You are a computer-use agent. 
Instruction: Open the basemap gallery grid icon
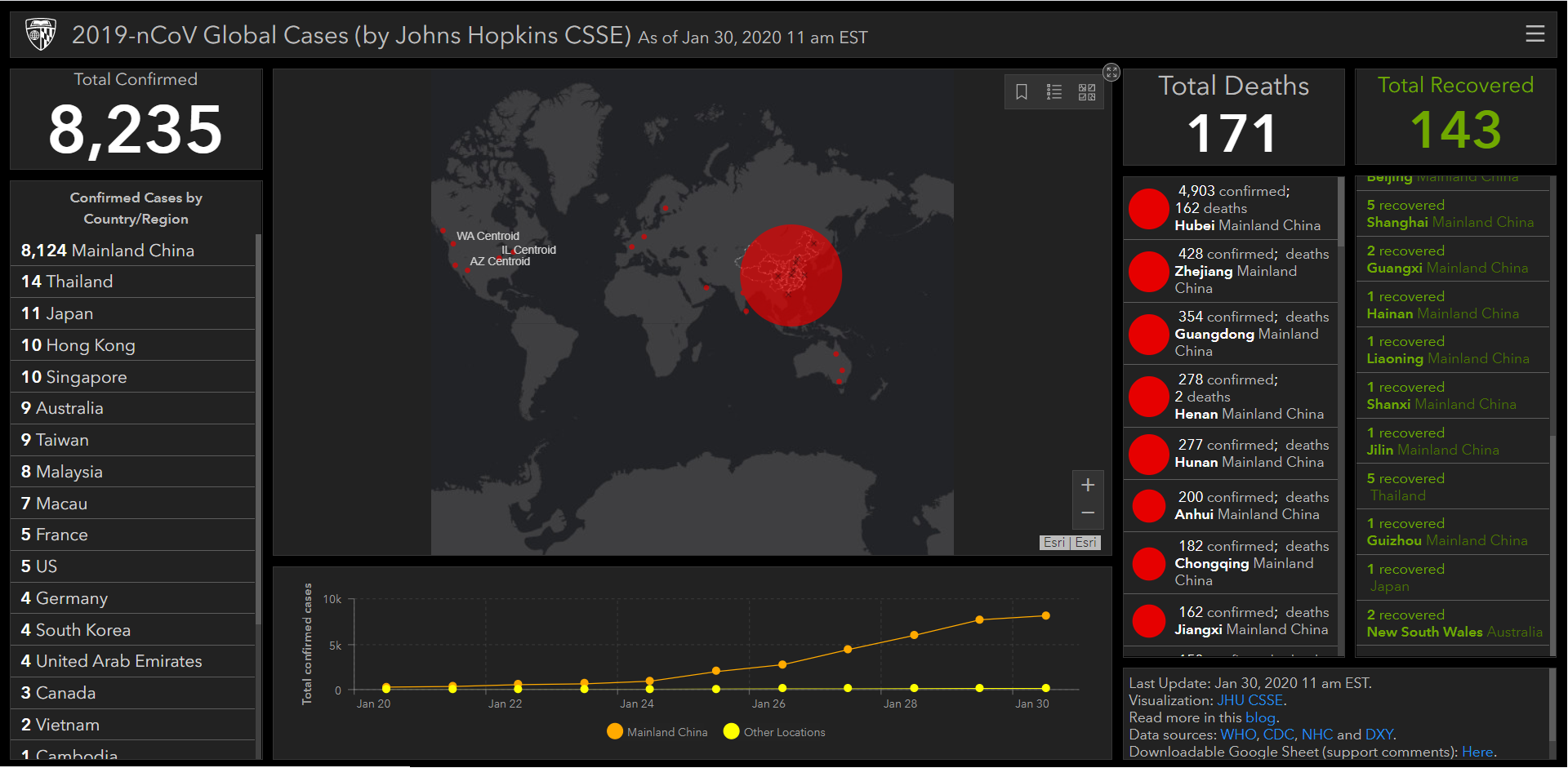[x=1087, y=92]
